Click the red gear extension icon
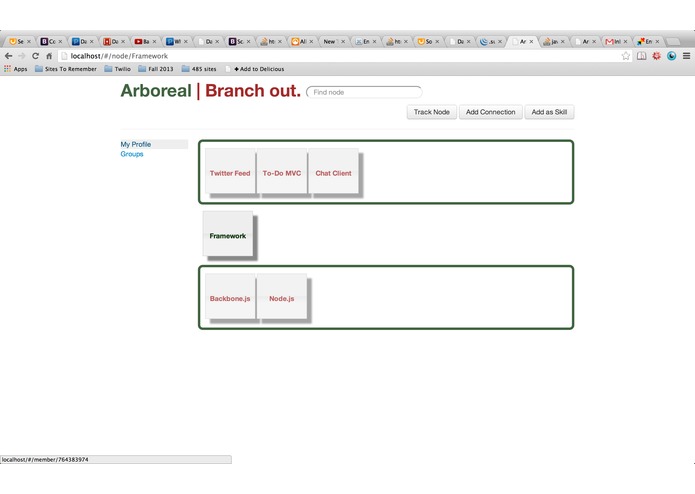 tap(656, 56)
